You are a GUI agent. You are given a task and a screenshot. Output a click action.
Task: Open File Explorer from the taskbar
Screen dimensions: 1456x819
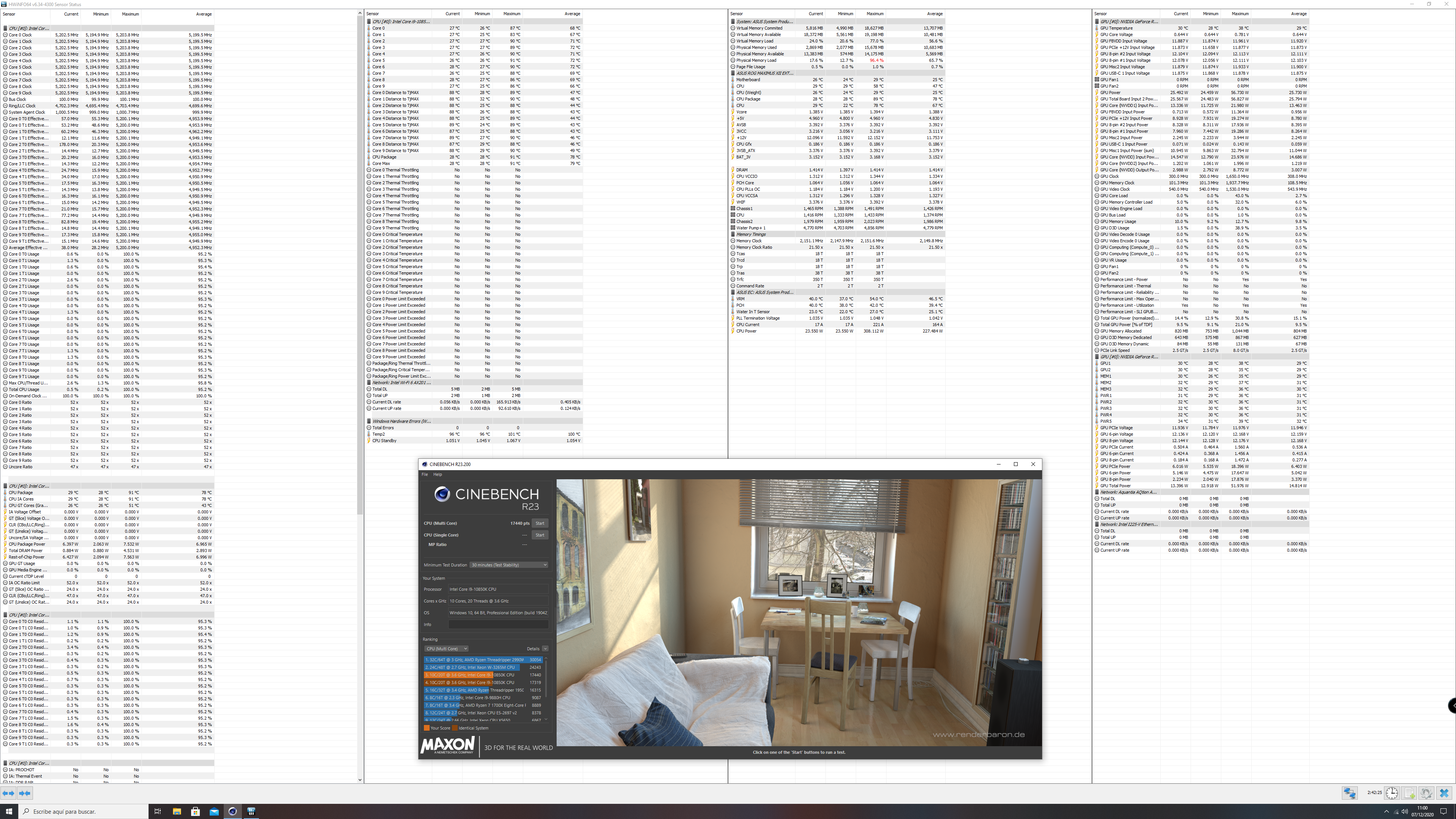coord(176,811)
